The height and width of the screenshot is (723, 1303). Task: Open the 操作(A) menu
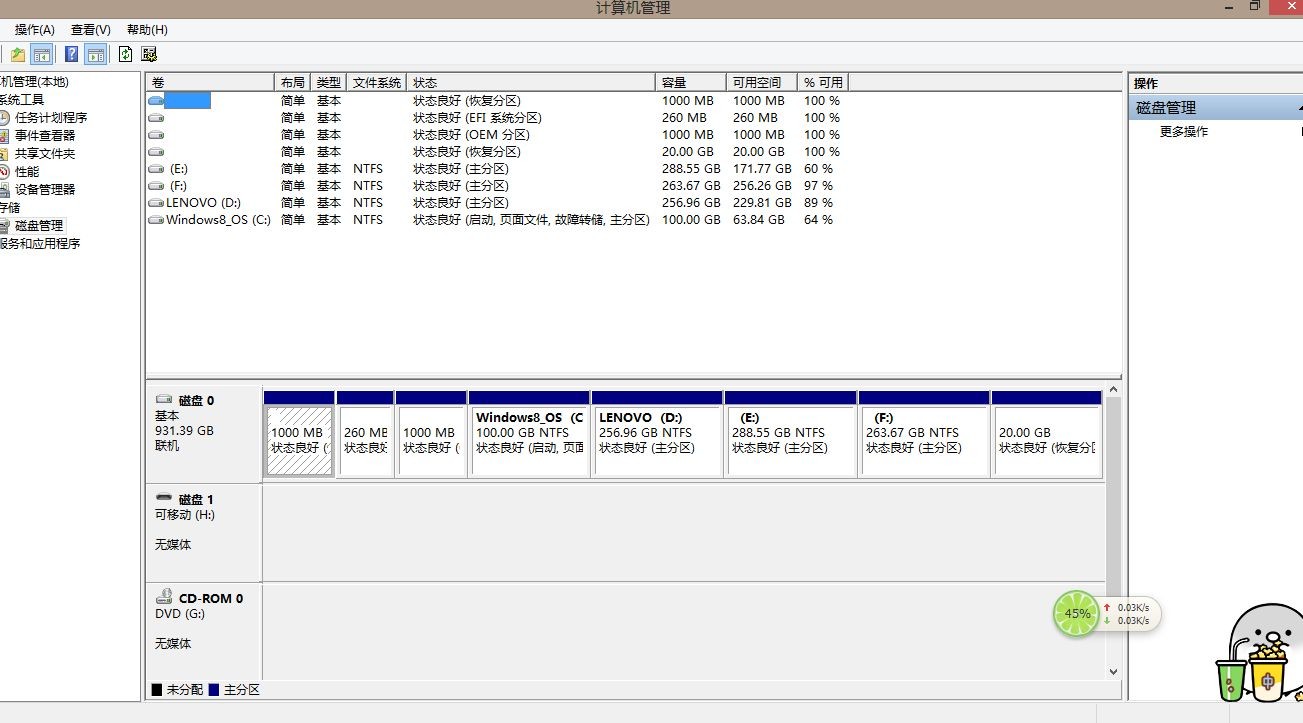pos(35,30)
